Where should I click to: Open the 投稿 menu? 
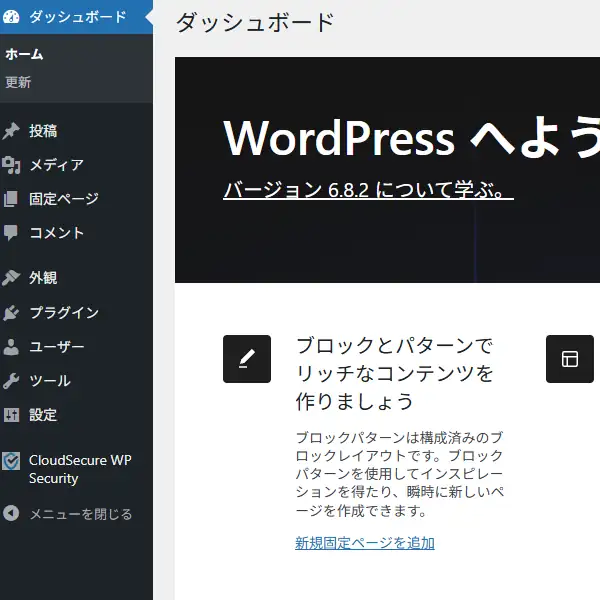pos(77,131)
